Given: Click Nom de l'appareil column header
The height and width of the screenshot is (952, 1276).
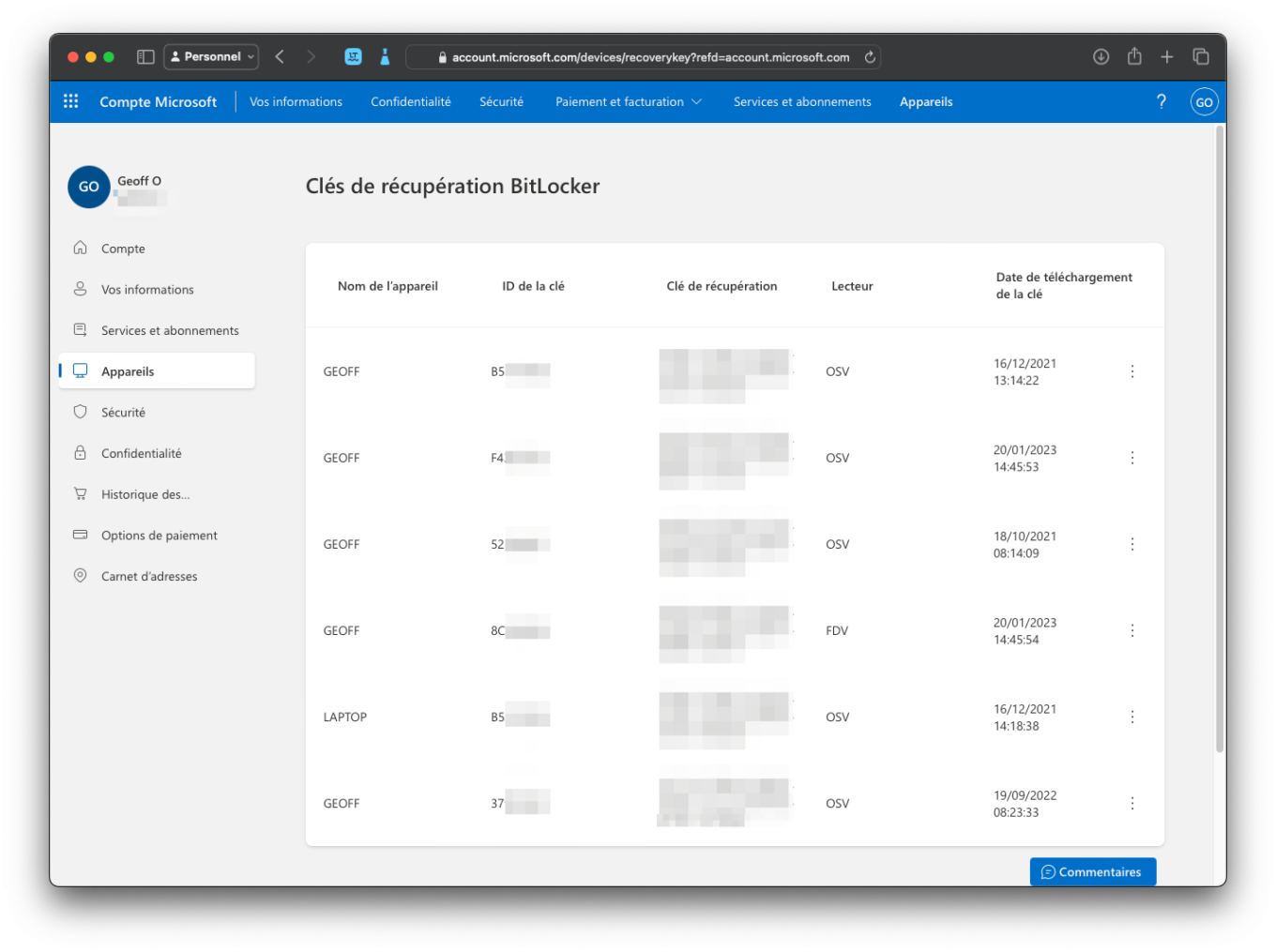Looking at the screenshot, I should pos(387,286).
